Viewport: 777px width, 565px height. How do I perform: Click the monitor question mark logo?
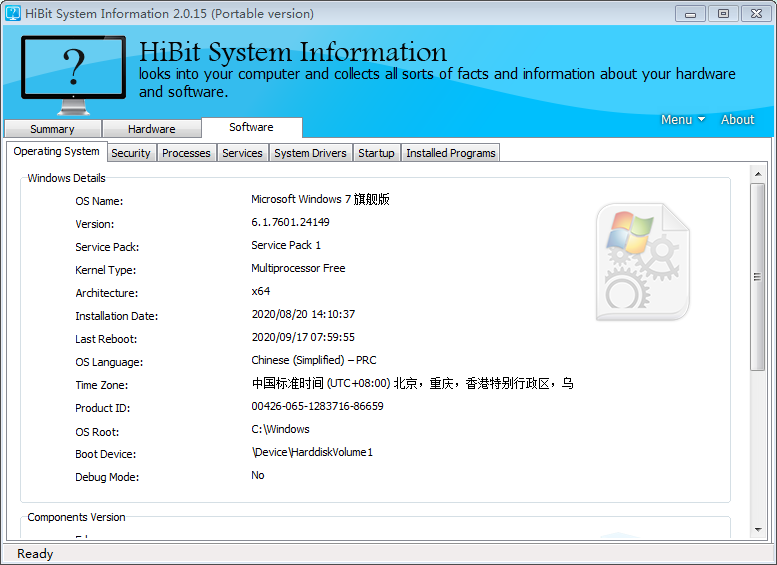pos(73,74)
